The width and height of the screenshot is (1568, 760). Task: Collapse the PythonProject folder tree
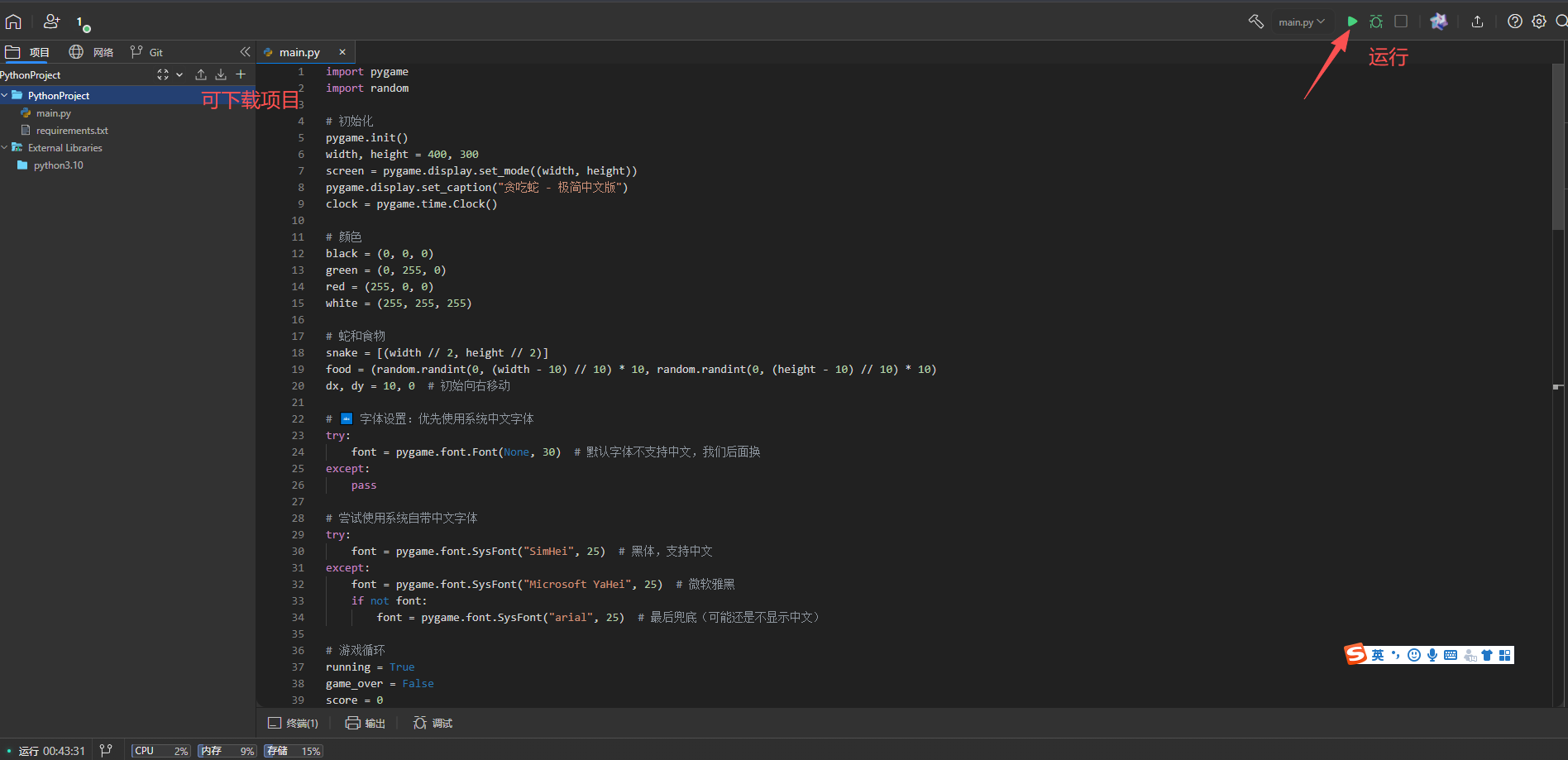pyautogui.click(x=5, y=96)
